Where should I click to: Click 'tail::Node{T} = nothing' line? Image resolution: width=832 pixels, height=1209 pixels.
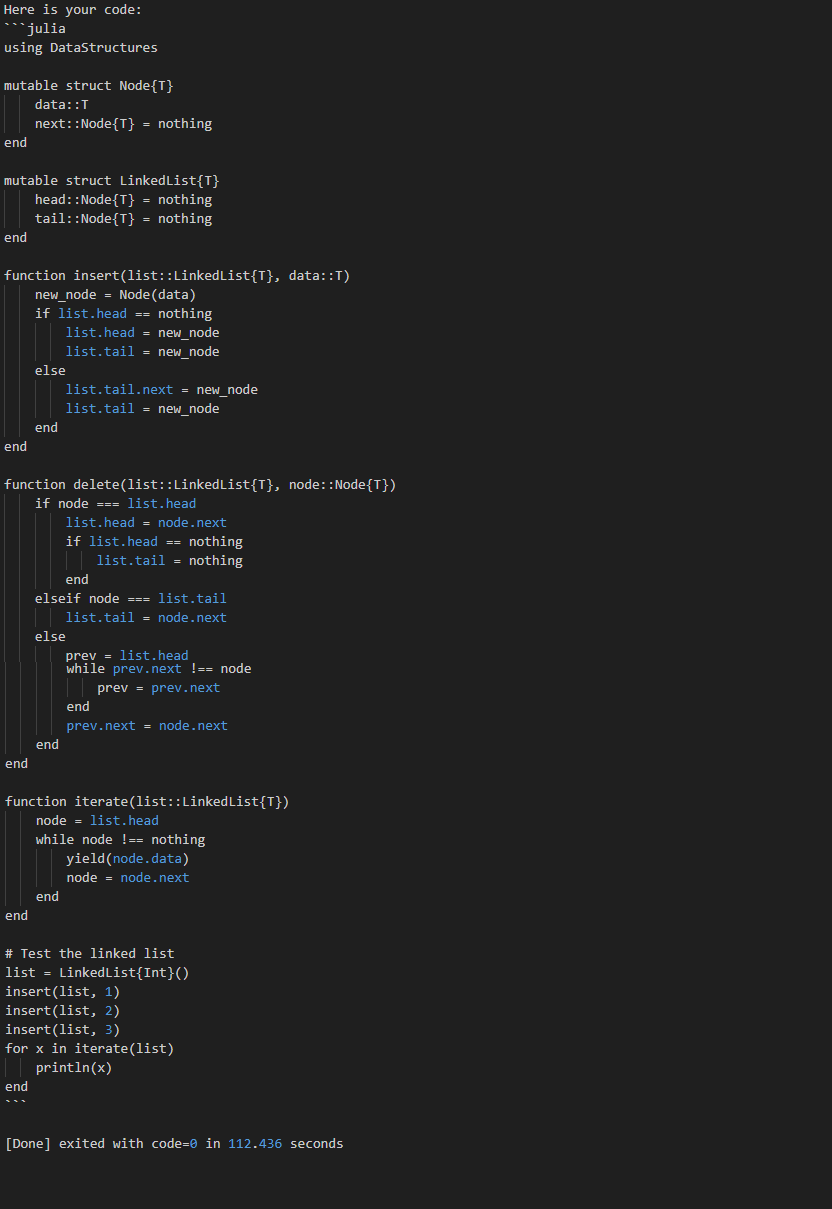(123, 219)
